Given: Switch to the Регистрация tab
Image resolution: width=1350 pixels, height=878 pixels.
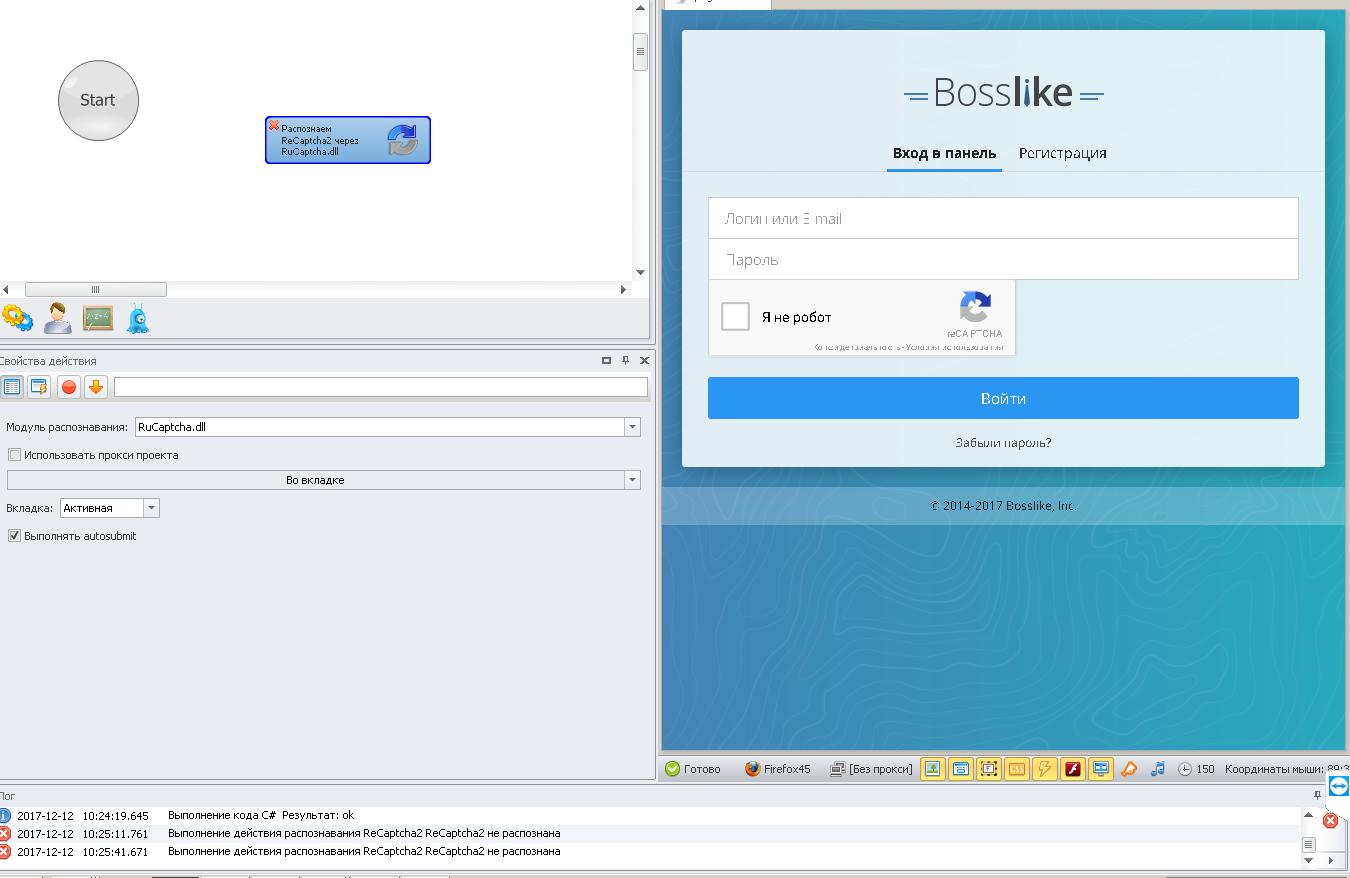Looking at the screenshot, I should (x=1062, y=153).
